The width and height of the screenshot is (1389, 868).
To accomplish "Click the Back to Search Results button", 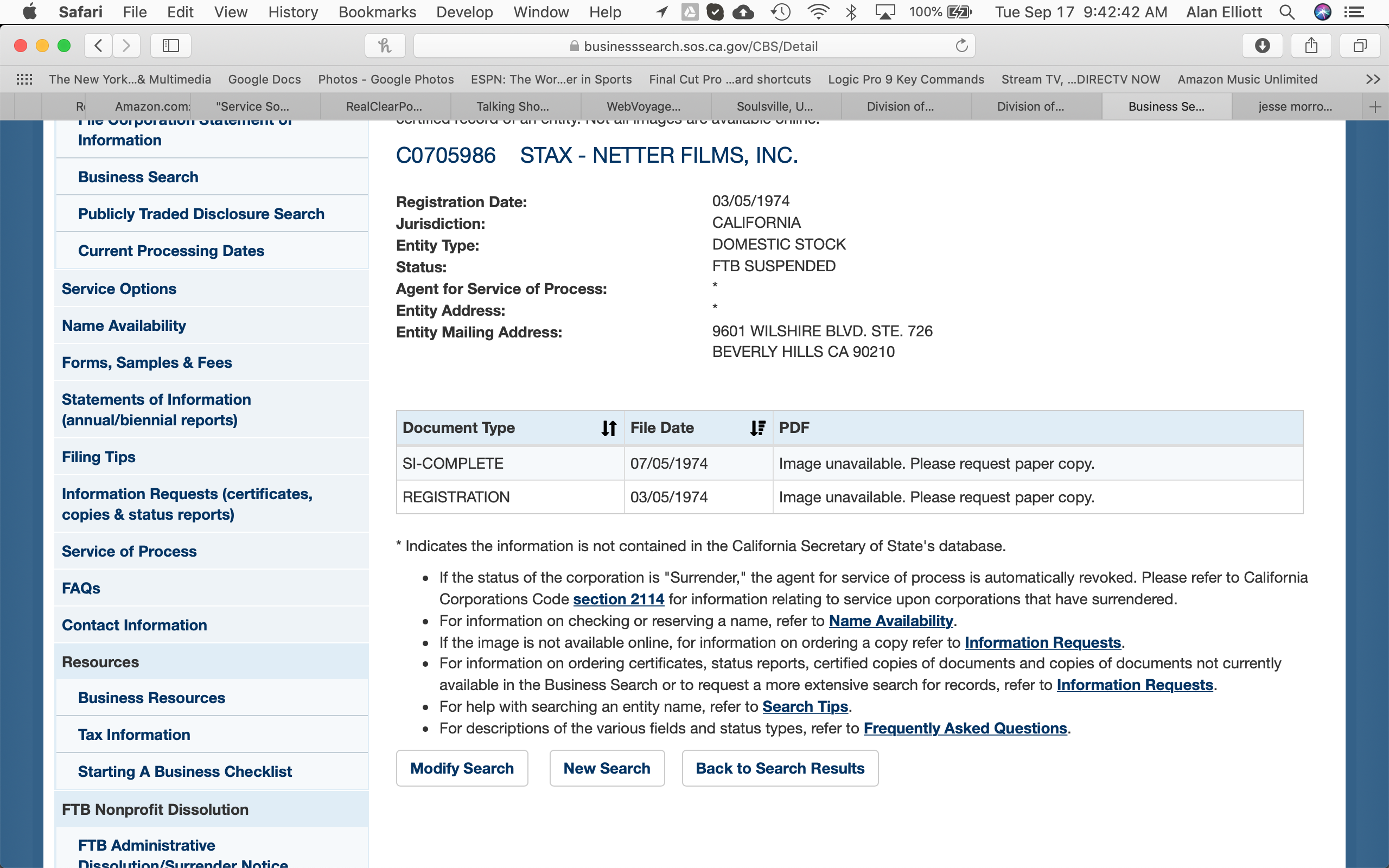I will (780, 768).
